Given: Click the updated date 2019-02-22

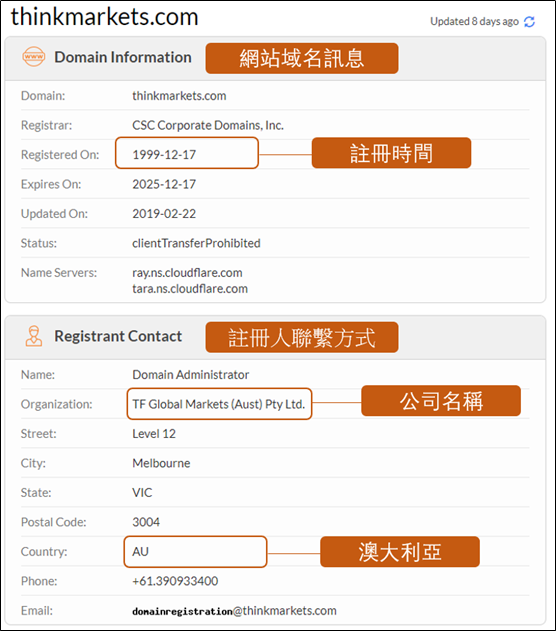Looking at the screenshot, I should point(164,214).
